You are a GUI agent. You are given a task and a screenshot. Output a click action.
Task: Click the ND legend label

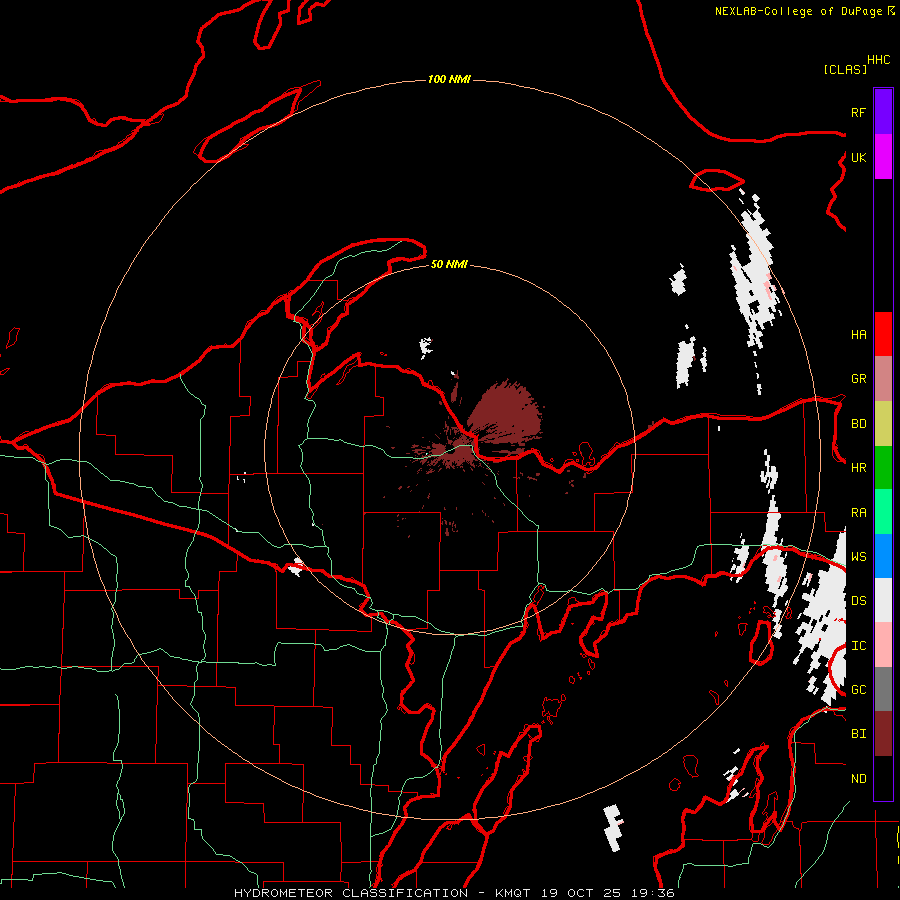coord(858,779)
